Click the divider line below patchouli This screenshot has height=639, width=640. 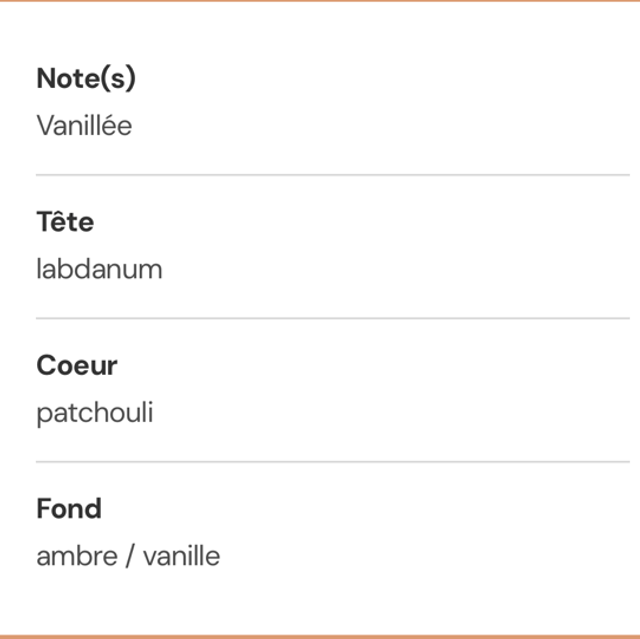tap(333, 462)
